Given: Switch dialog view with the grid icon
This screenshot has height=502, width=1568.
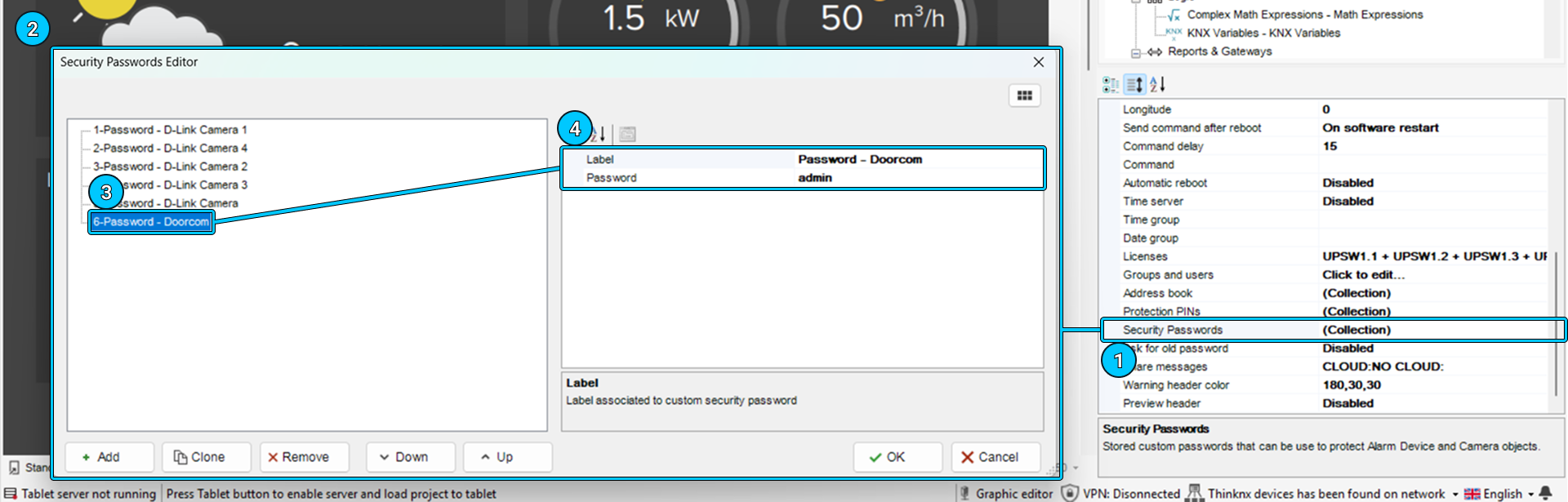Looking at the screenshot, I should coord(1024,96).
